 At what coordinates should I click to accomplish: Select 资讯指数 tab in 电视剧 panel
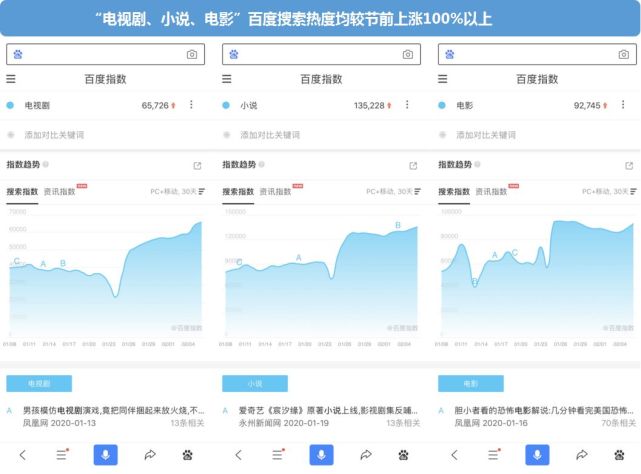click(60, 192)
